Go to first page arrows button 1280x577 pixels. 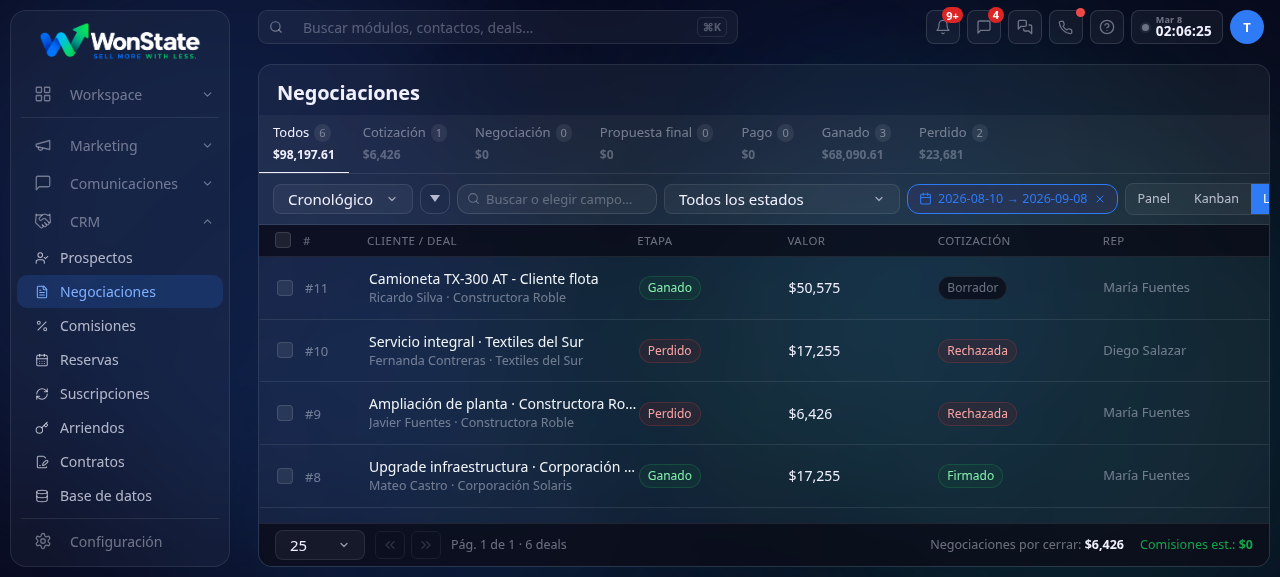390,545
